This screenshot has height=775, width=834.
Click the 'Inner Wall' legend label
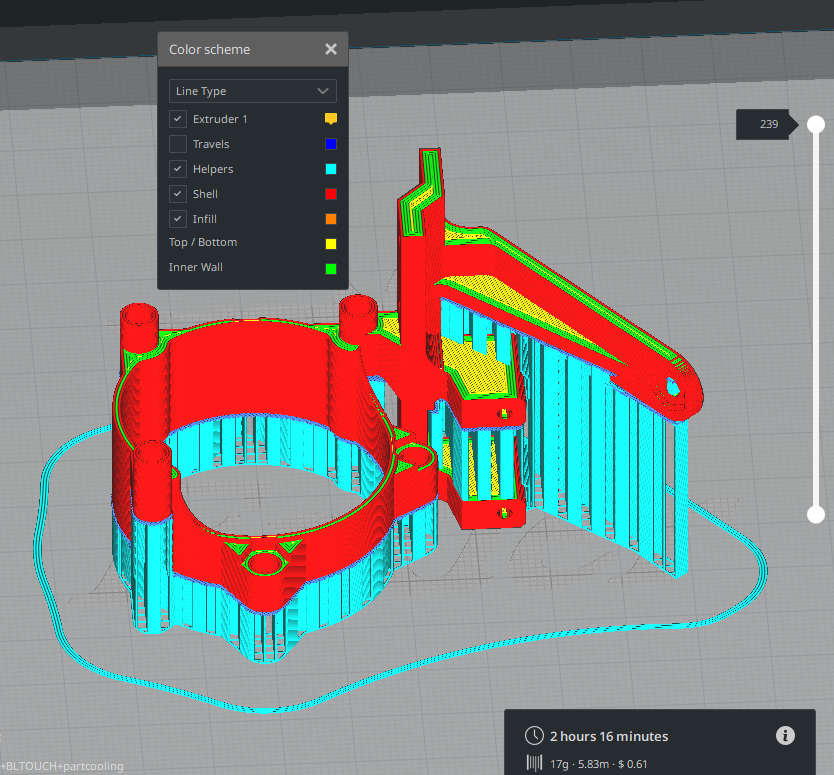pos(196,267)
